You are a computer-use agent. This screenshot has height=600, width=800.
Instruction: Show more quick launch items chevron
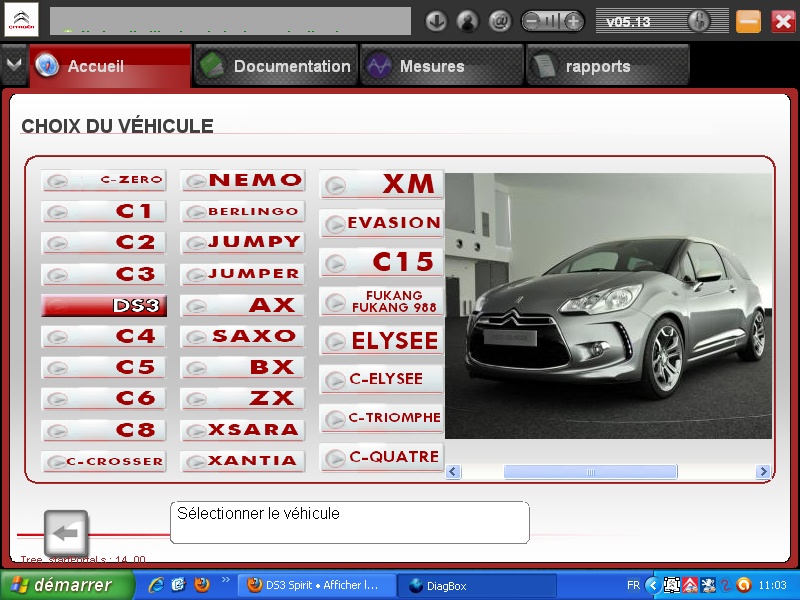tap(226, 579)
